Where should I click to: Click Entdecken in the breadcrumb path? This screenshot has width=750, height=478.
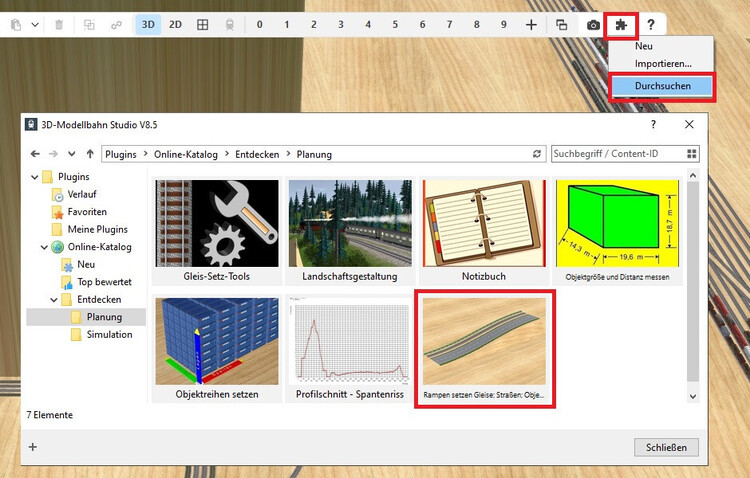tap(257, 155)
